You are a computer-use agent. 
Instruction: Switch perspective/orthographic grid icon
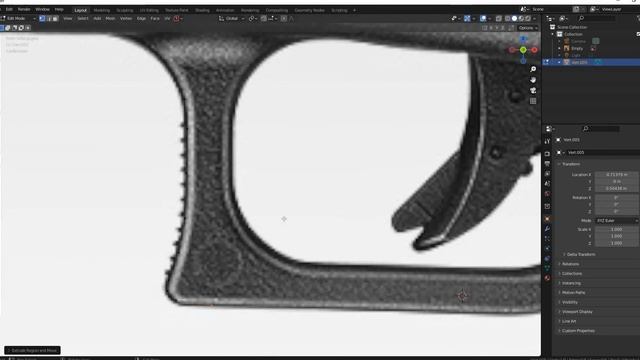tap(533, 101)
